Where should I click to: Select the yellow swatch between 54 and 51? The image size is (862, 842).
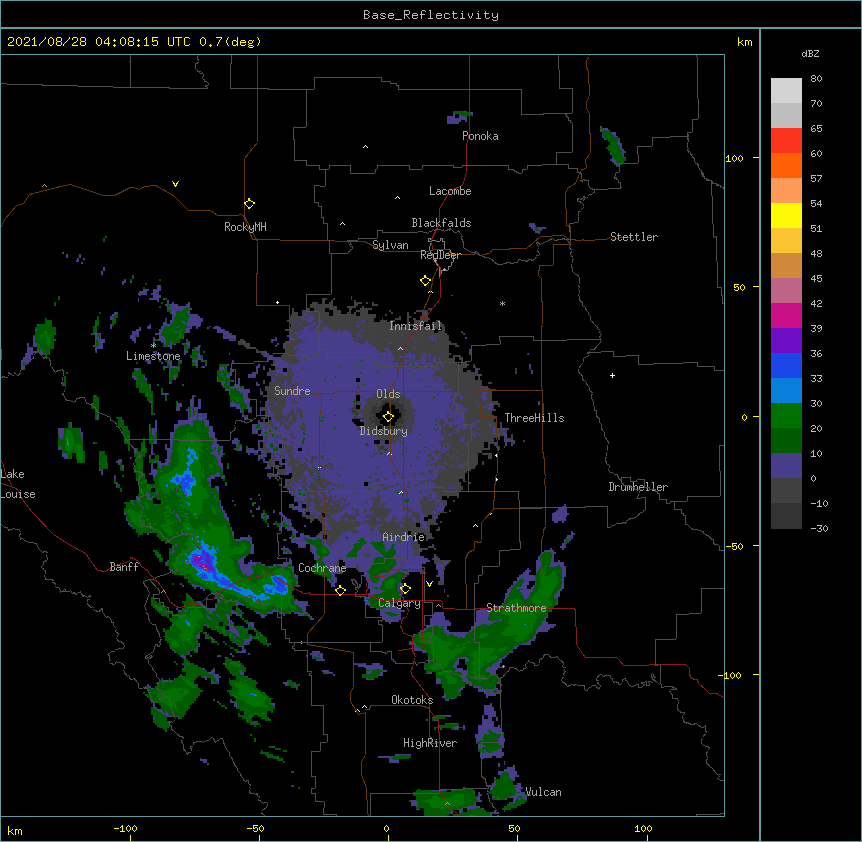(x=786, y=216)
